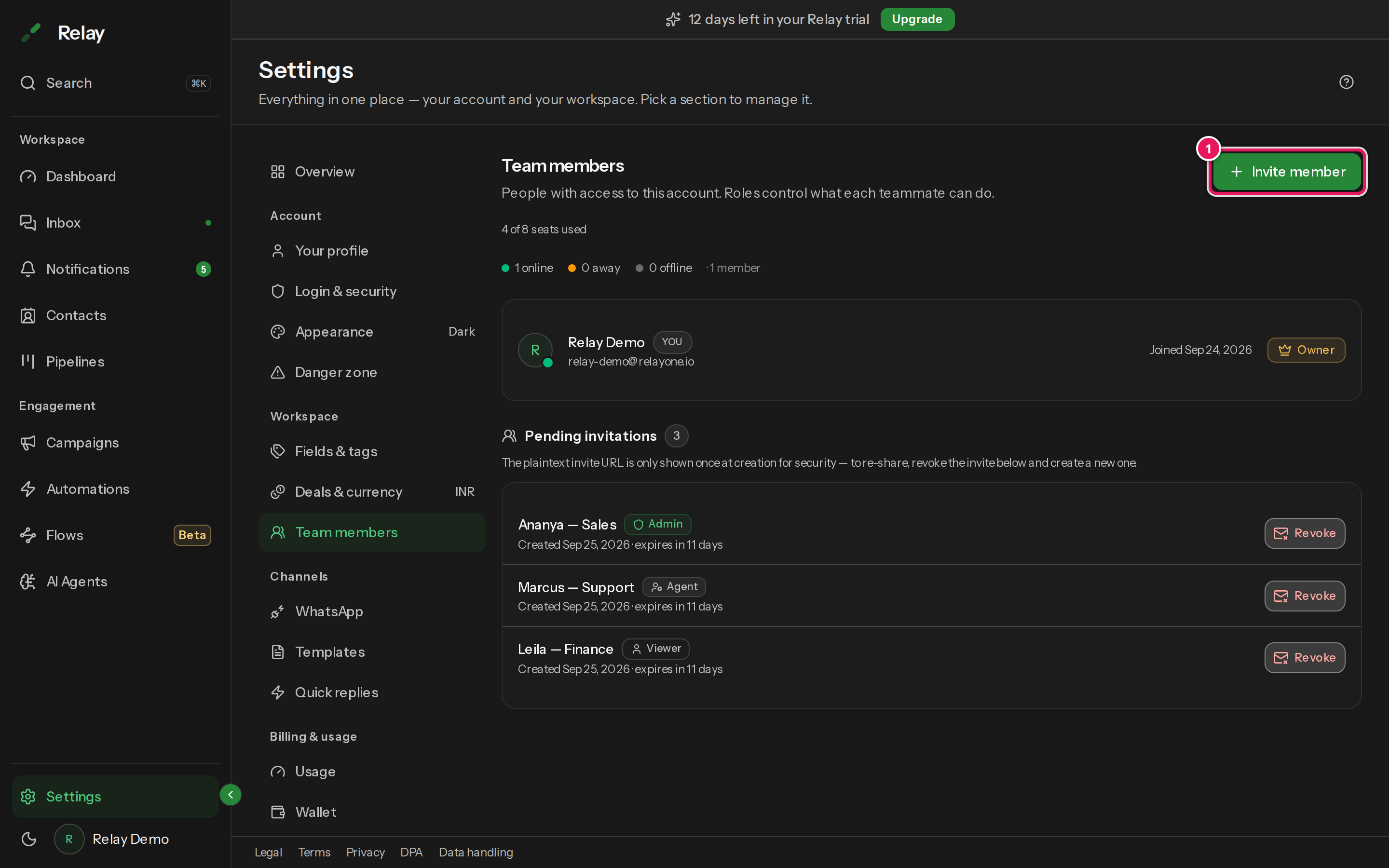Click the Upgrade button in trial banner
This screenshot has height=868, width=1389.
point(917,19)
